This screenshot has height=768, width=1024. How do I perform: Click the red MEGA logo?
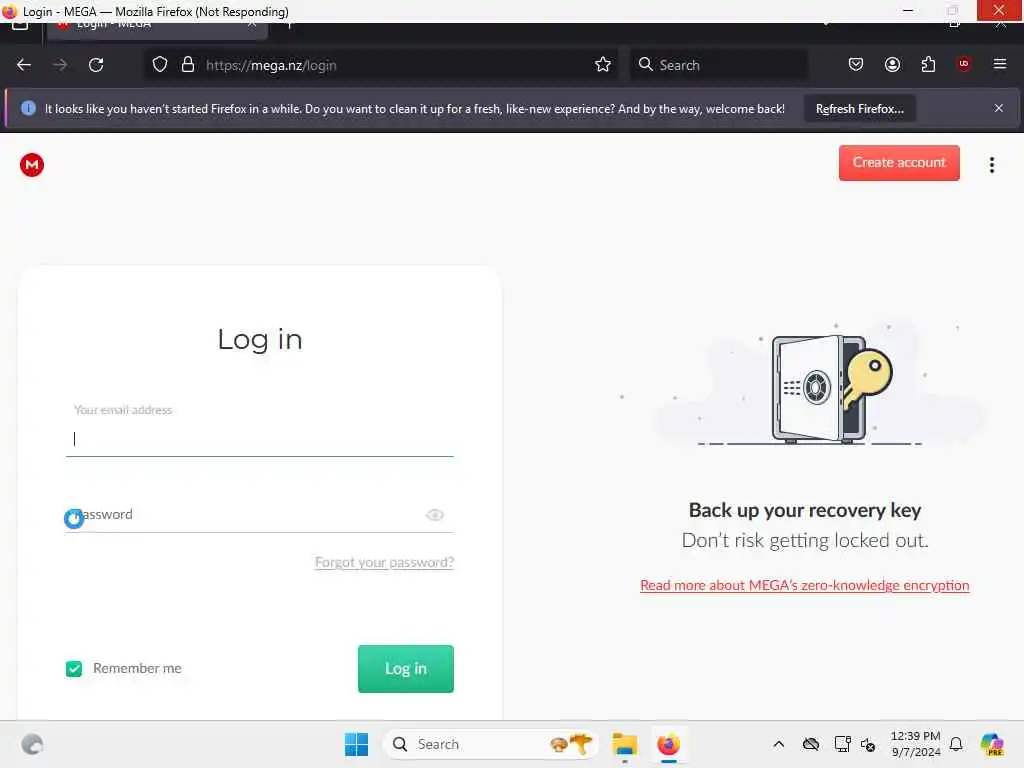pos(32,165)
